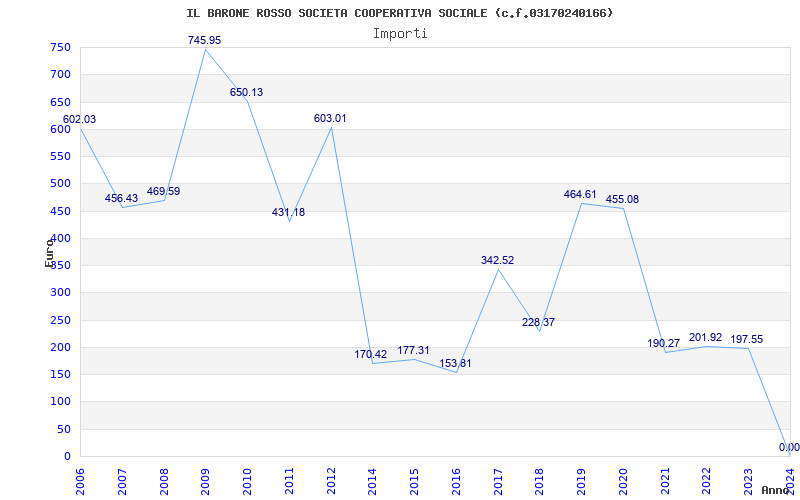
Task: Click the 2016 year axis label
Action: [456, 482]
